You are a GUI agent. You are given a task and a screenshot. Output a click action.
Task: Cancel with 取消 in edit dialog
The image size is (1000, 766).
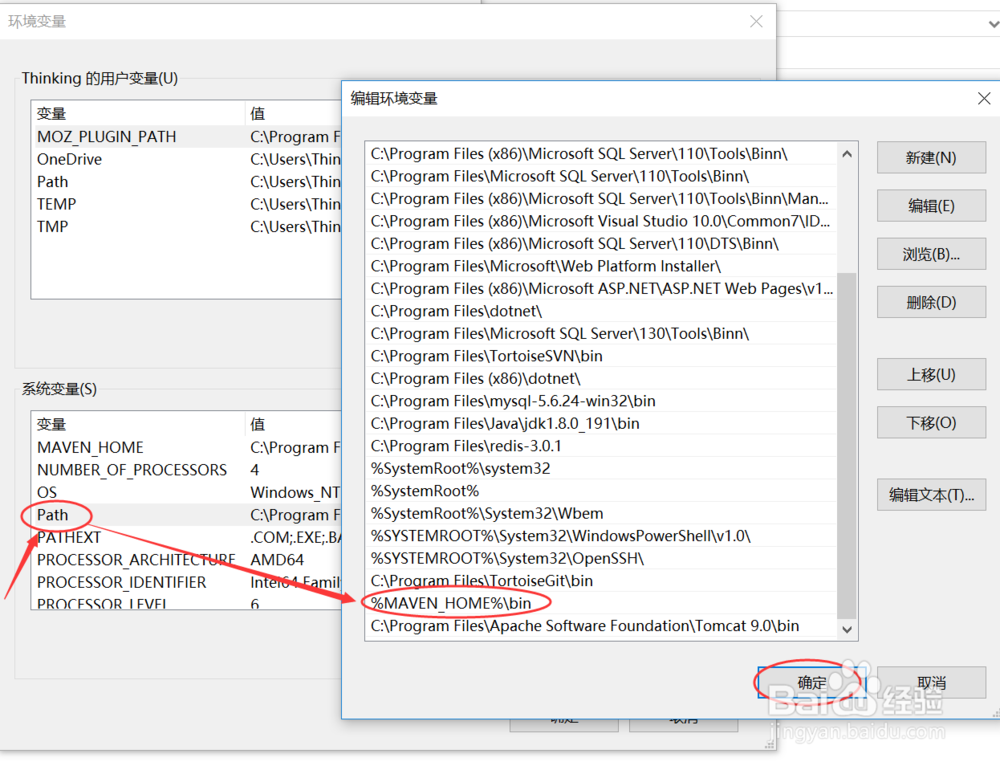coord(931,682)
